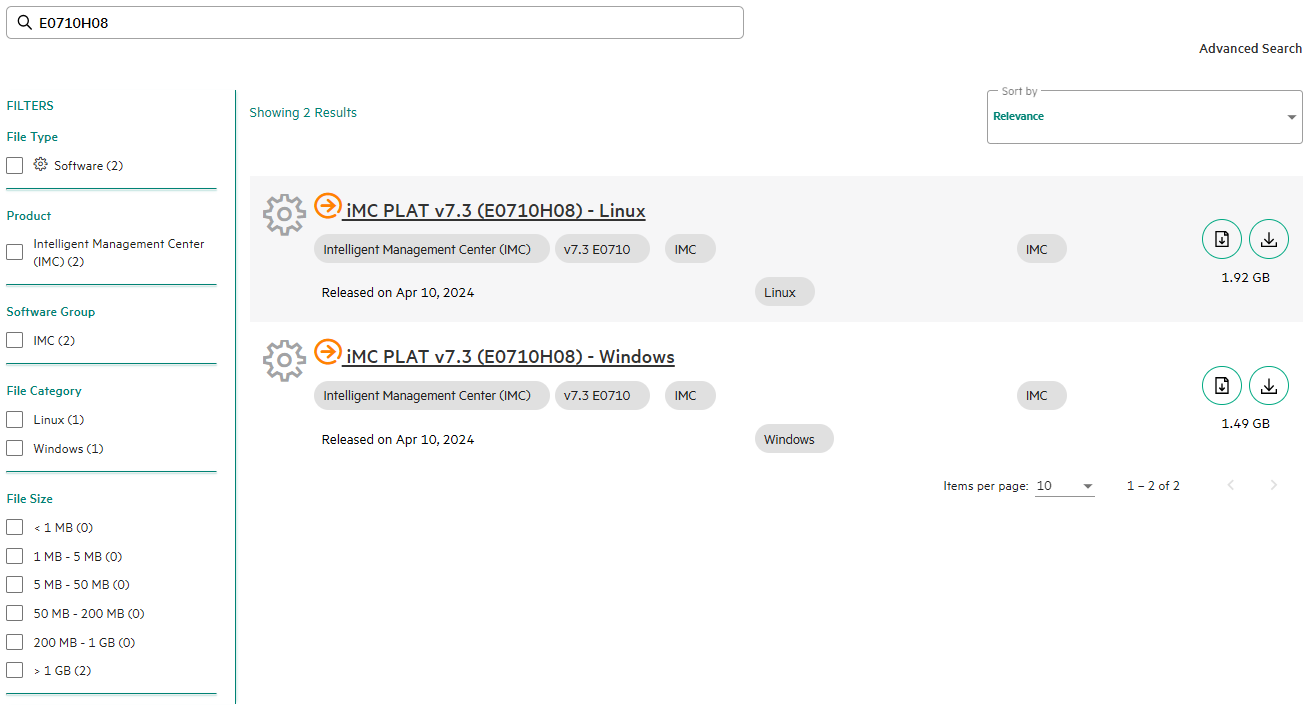Click v7.3 E0710 tag on Windows result

point(602,395)
